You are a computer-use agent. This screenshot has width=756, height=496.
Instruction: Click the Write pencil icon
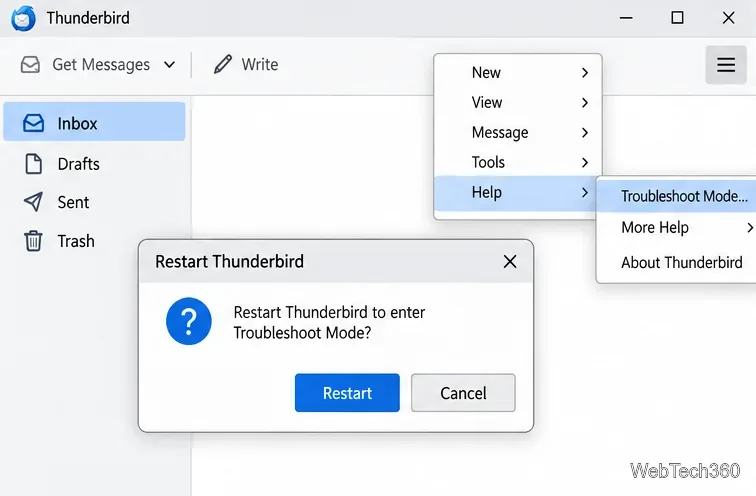223,64
